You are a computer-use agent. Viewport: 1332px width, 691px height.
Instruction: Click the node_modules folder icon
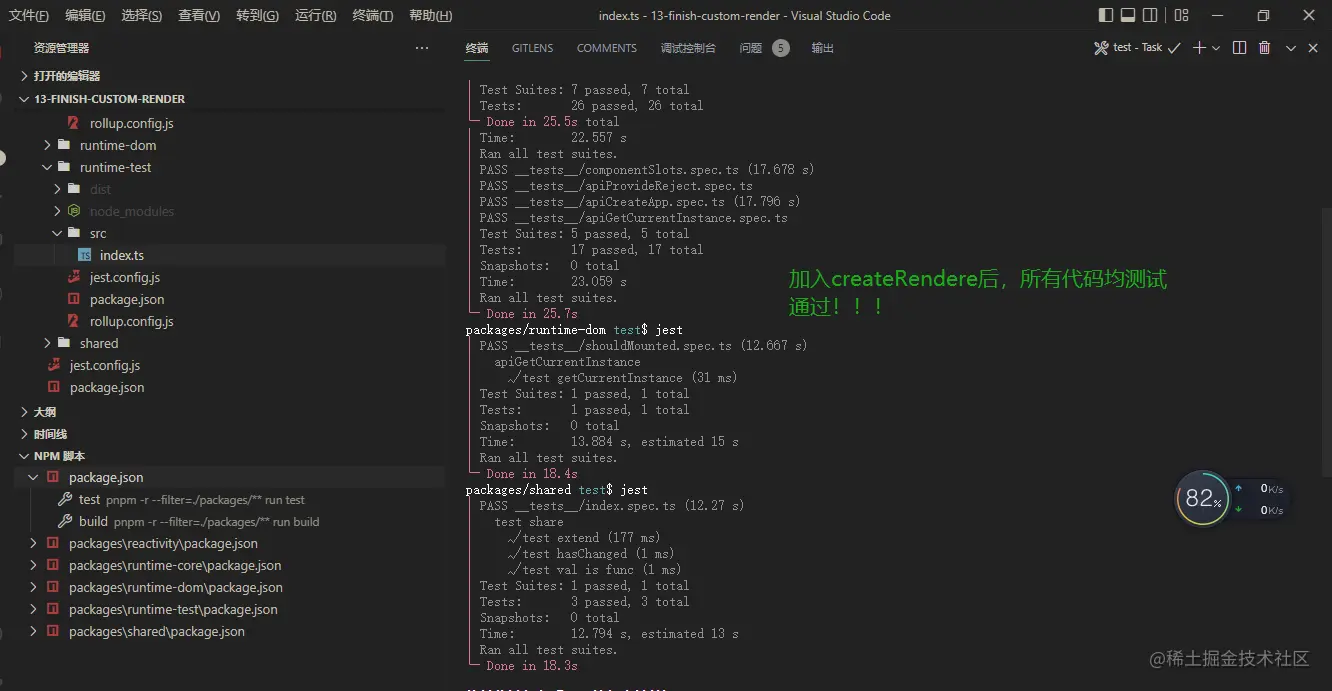coord(74,211)
